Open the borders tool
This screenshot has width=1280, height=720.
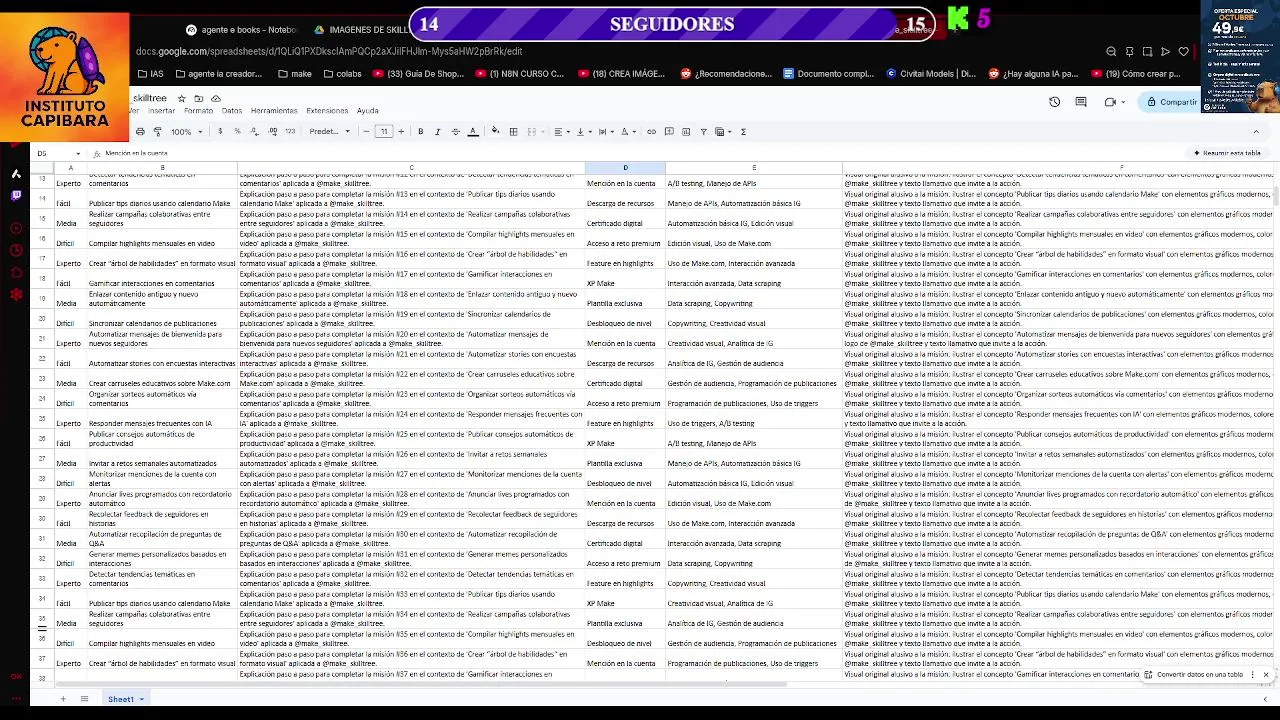click(x=513, y=132)
